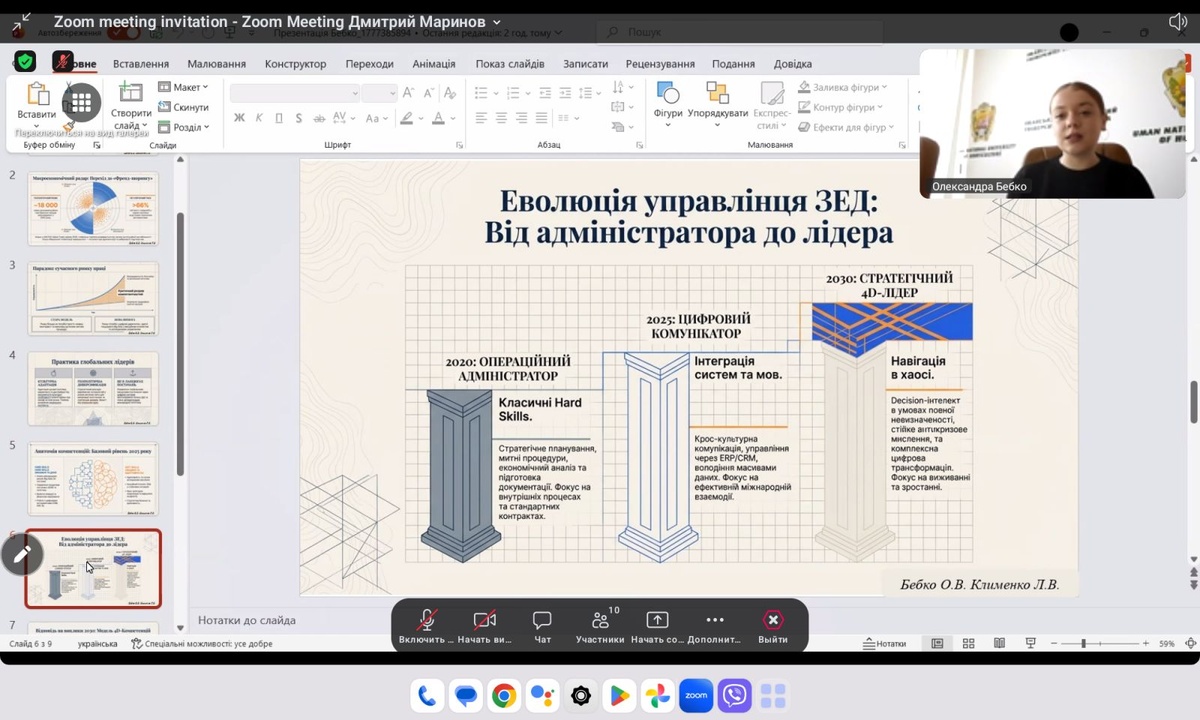Click the zoom slider in PowerPoint status bar
This screenshot has width=1200, height=720.
point(1084,644)
